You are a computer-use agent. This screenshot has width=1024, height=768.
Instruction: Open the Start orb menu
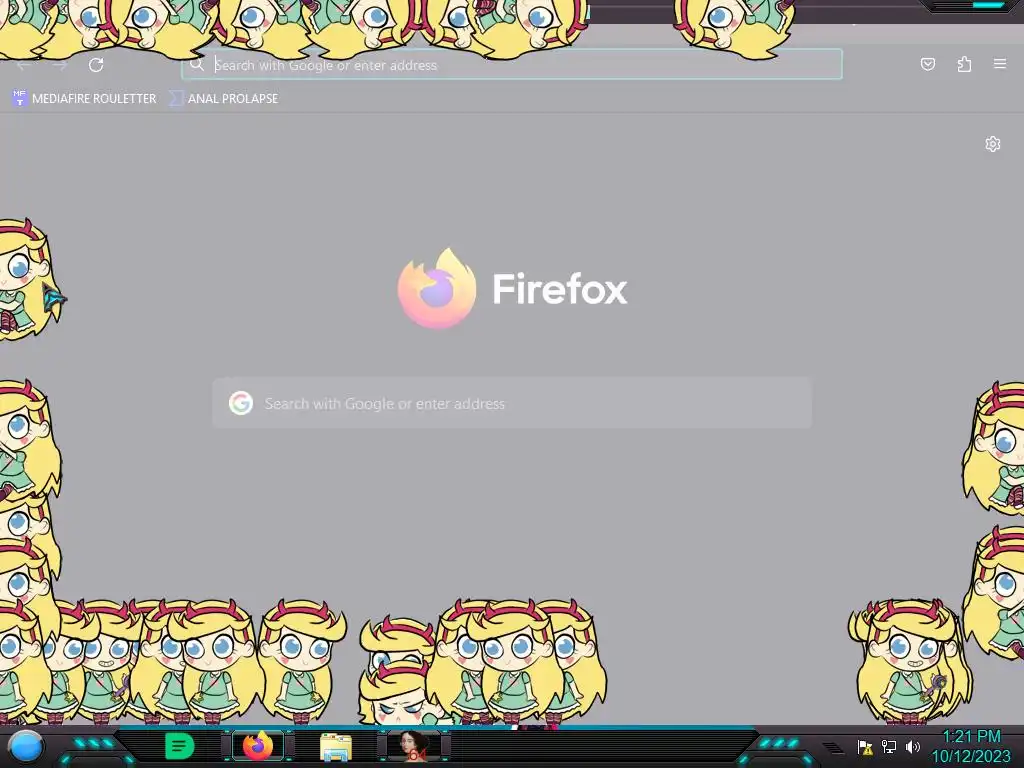[x=26, y=747]
